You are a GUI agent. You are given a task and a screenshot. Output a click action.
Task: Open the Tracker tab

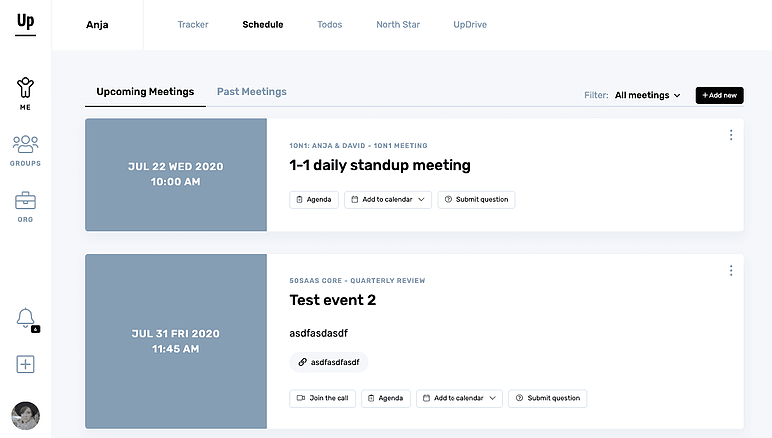pos(193,24)
